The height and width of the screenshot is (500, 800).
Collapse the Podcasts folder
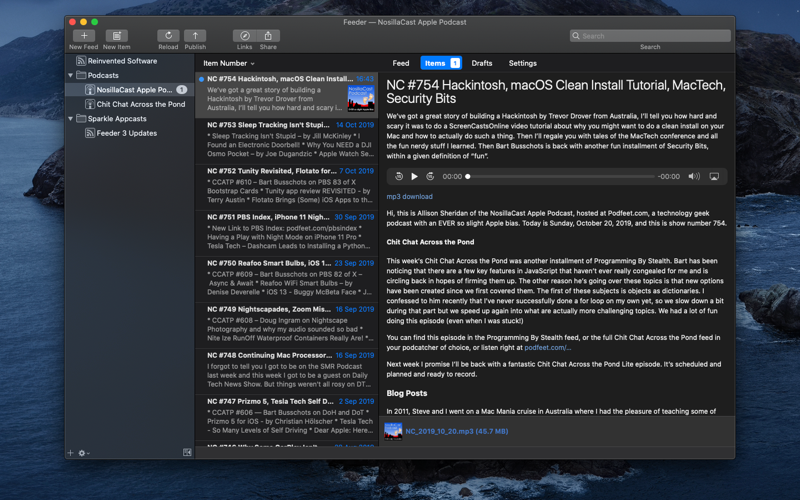(70, 76)
